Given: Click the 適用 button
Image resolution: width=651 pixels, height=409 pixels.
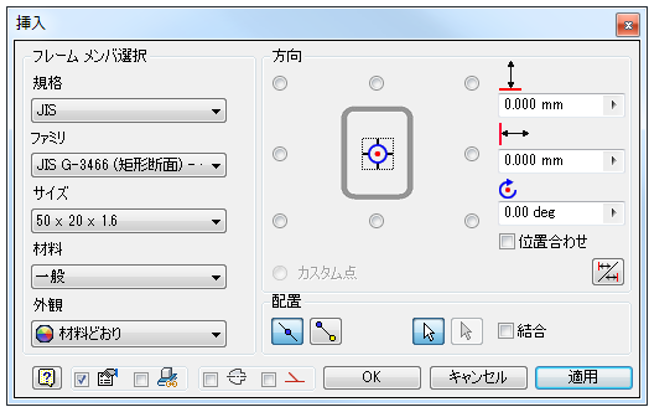Looking at the screenshot, I should (x=584, y=377).
